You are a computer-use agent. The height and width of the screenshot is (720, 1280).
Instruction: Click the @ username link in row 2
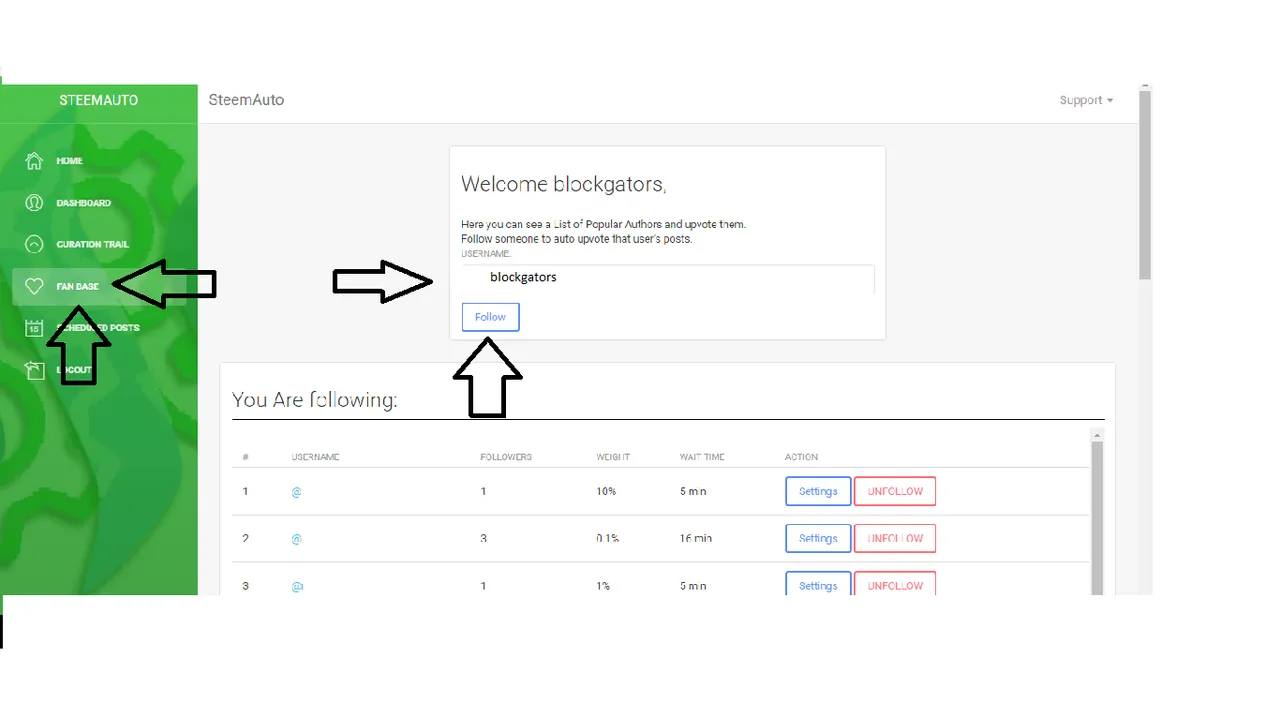(297, 539)
